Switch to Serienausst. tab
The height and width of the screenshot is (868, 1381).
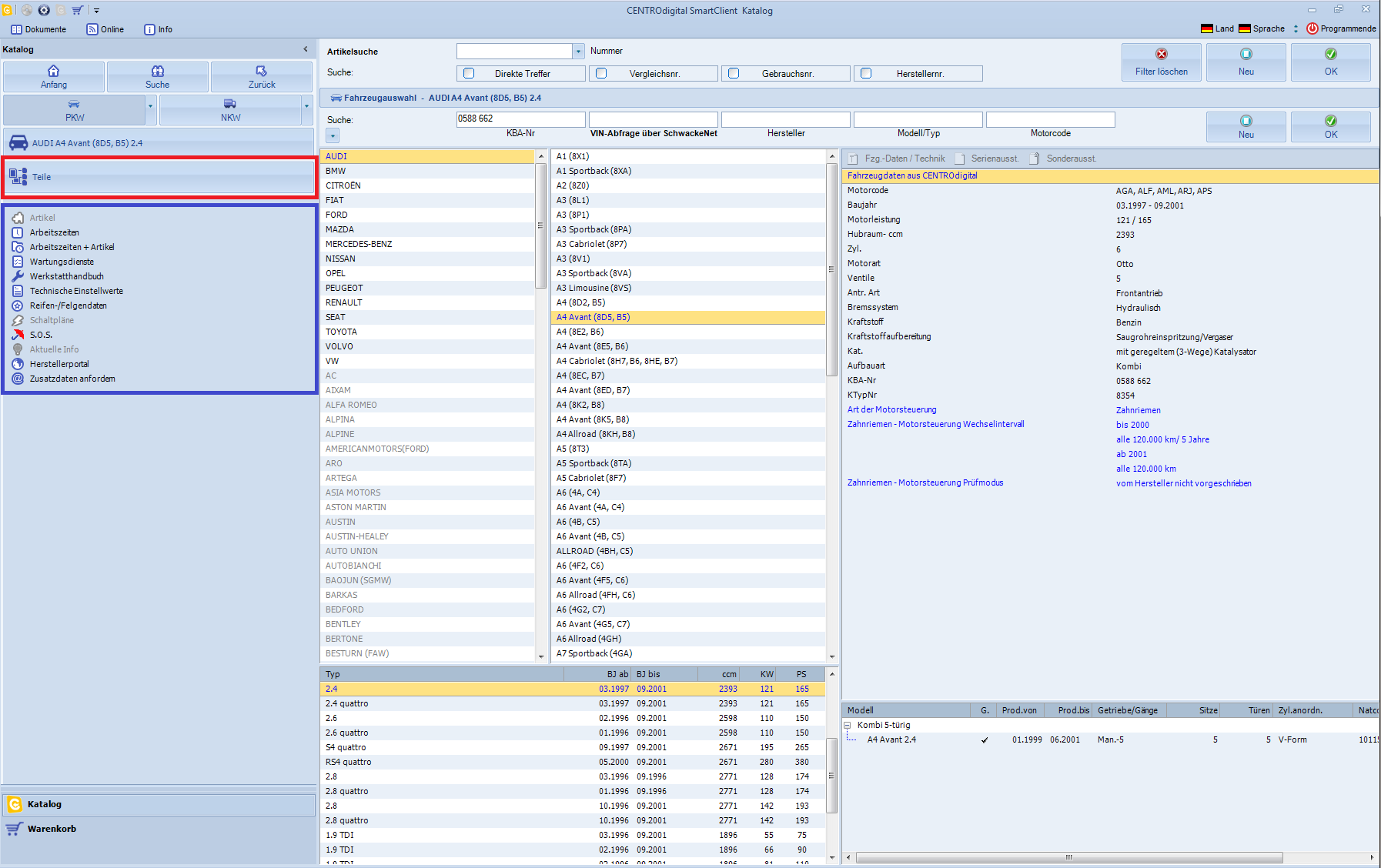click(987, 159)
